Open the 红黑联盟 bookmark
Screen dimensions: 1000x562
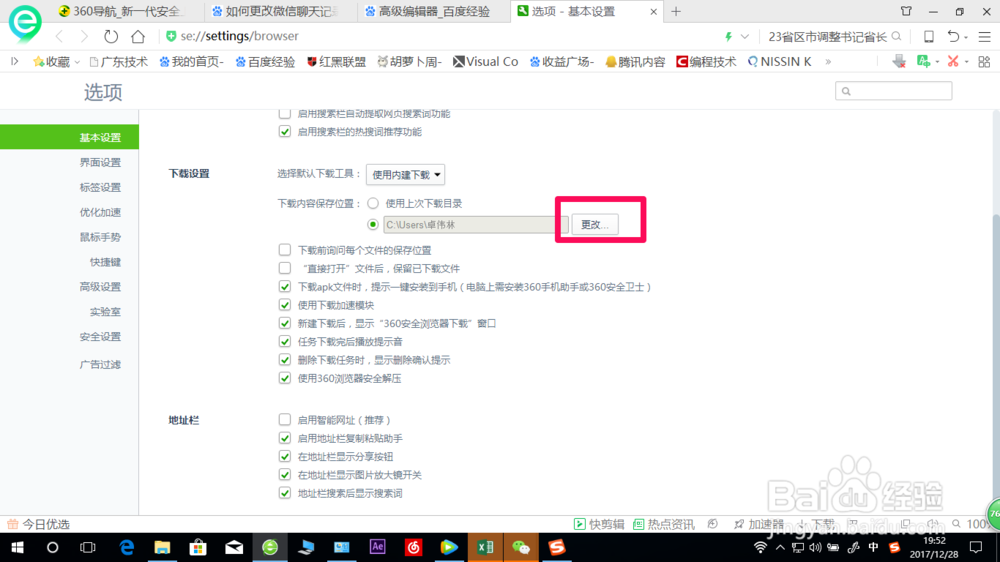pyautogui.click(x=337, y=62)
